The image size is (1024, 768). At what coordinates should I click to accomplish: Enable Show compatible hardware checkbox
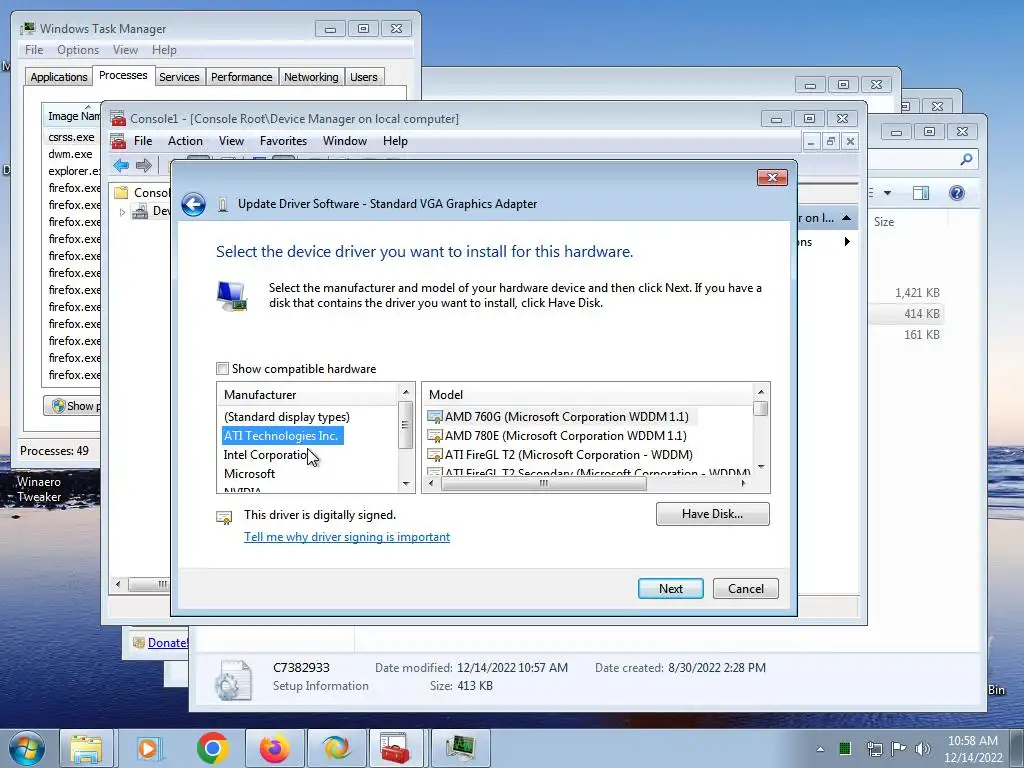[223, 369]
